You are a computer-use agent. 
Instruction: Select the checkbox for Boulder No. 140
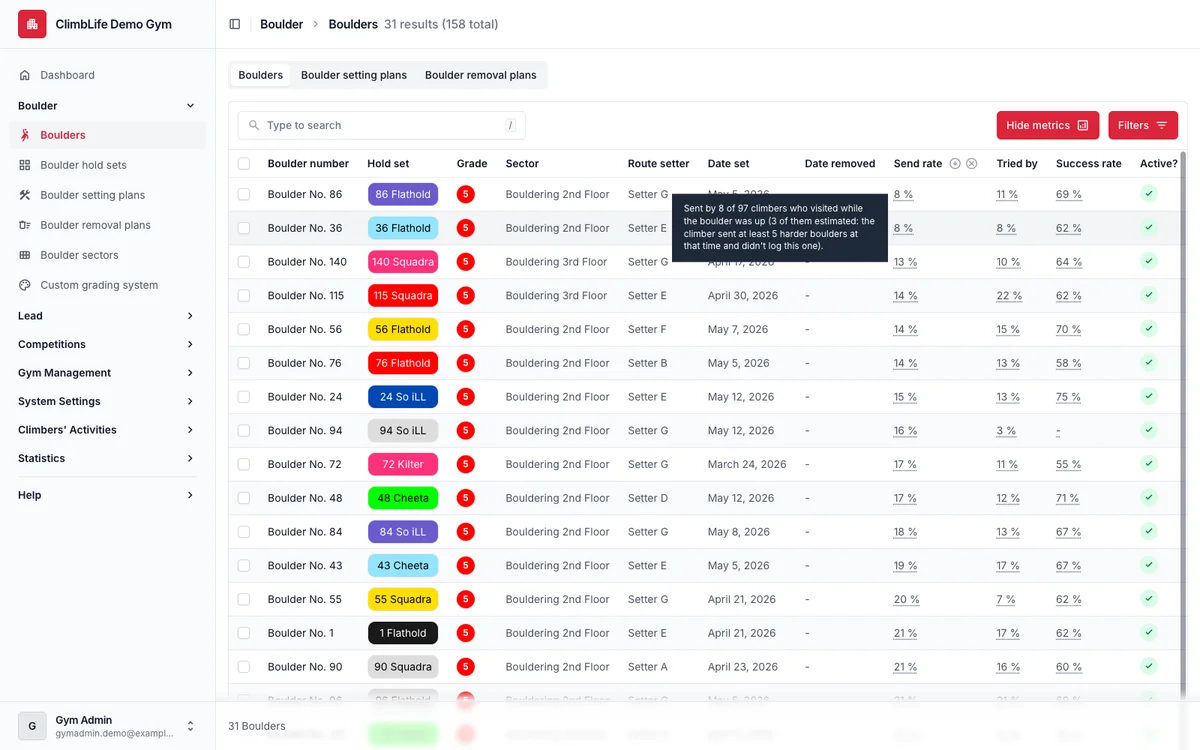click(244, 262)
